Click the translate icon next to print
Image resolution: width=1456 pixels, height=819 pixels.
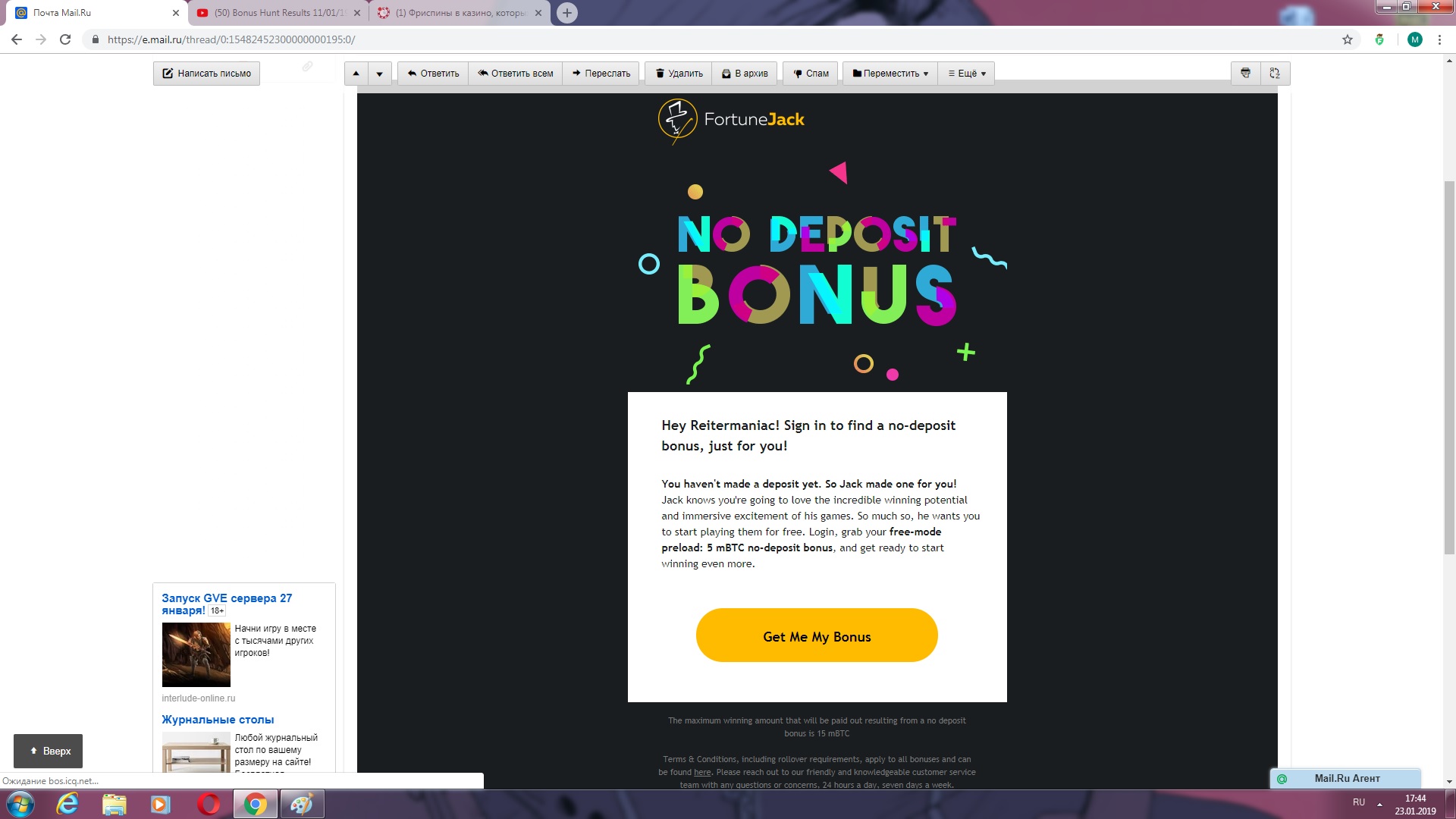[1275, 74]
